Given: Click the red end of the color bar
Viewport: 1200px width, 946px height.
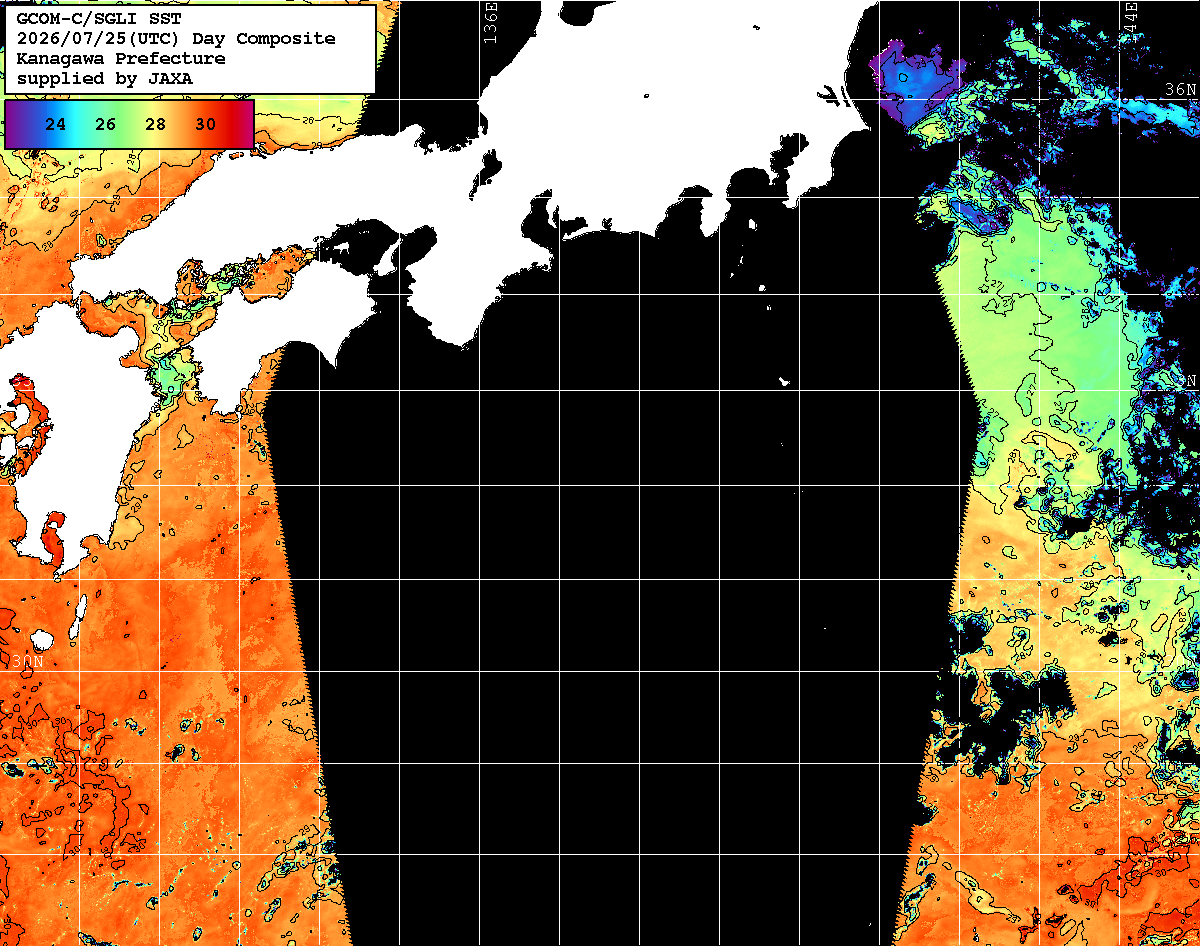Looking at the screenshot, I should pyautogui.click(x=243, y=125).
